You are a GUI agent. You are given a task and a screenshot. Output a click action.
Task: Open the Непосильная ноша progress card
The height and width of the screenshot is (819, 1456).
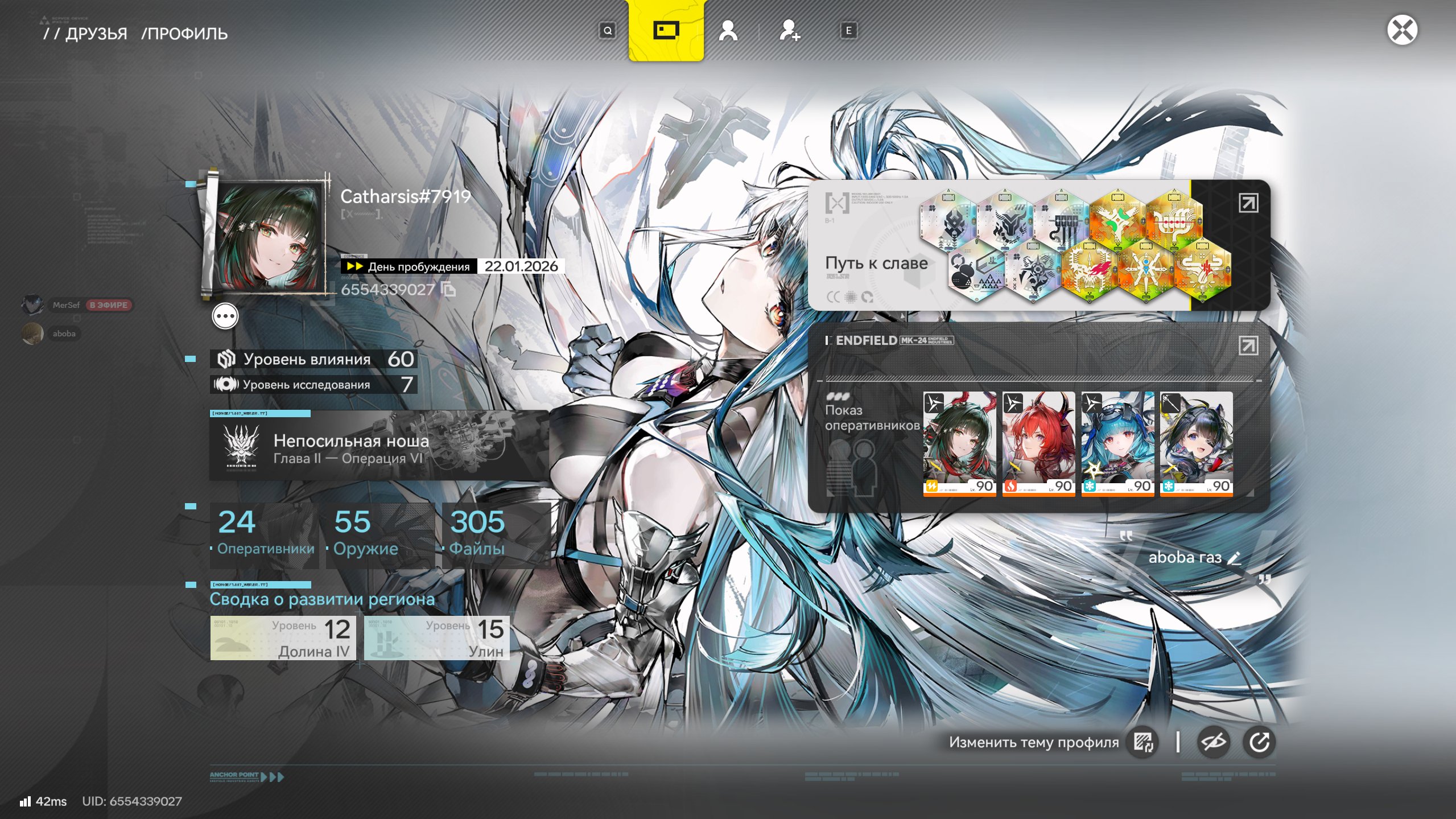coord(379,446)
